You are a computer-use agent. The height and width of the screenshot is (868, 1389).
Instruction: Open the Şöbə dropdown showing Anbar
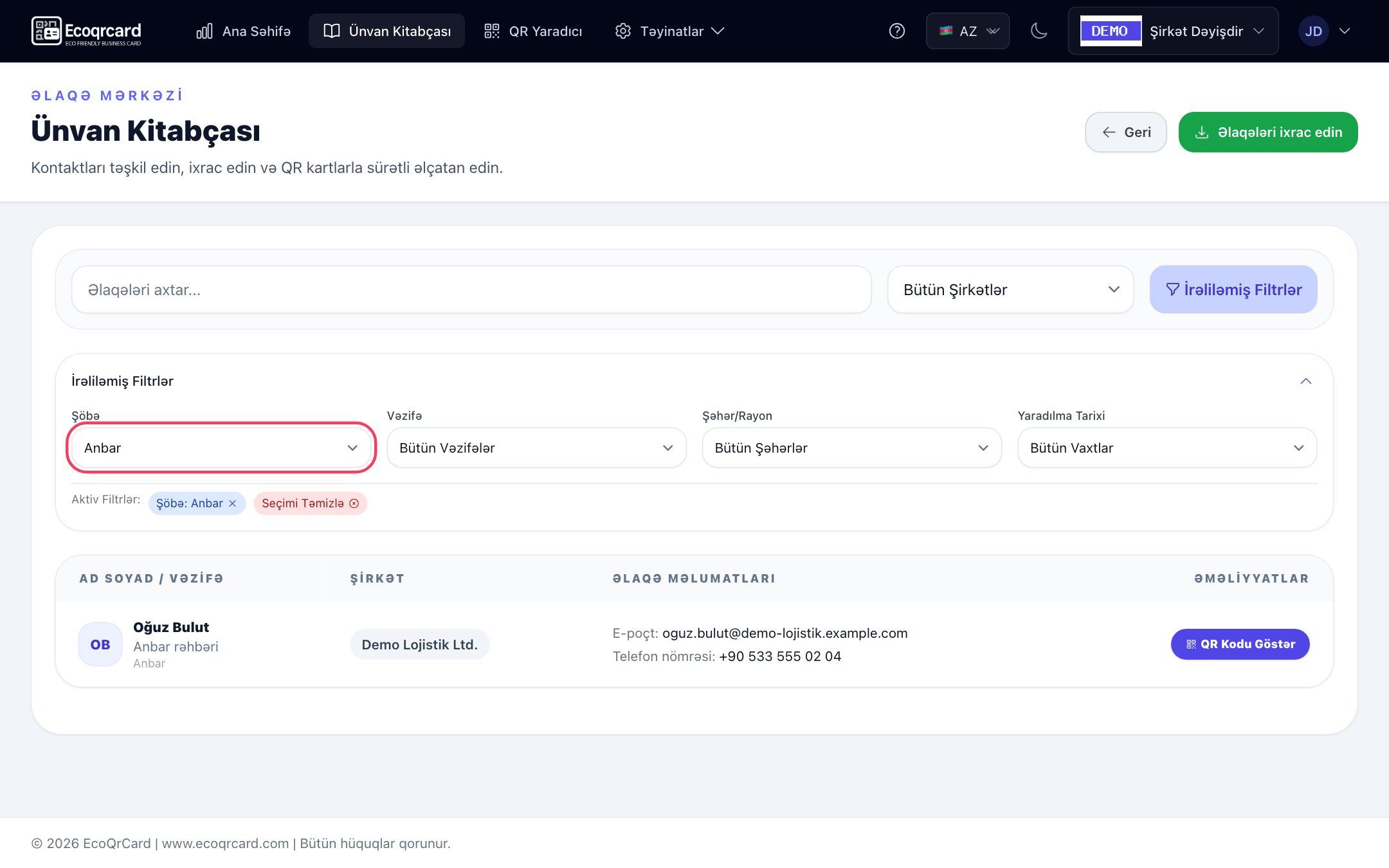pyautogui.click(x=221, y=448)
